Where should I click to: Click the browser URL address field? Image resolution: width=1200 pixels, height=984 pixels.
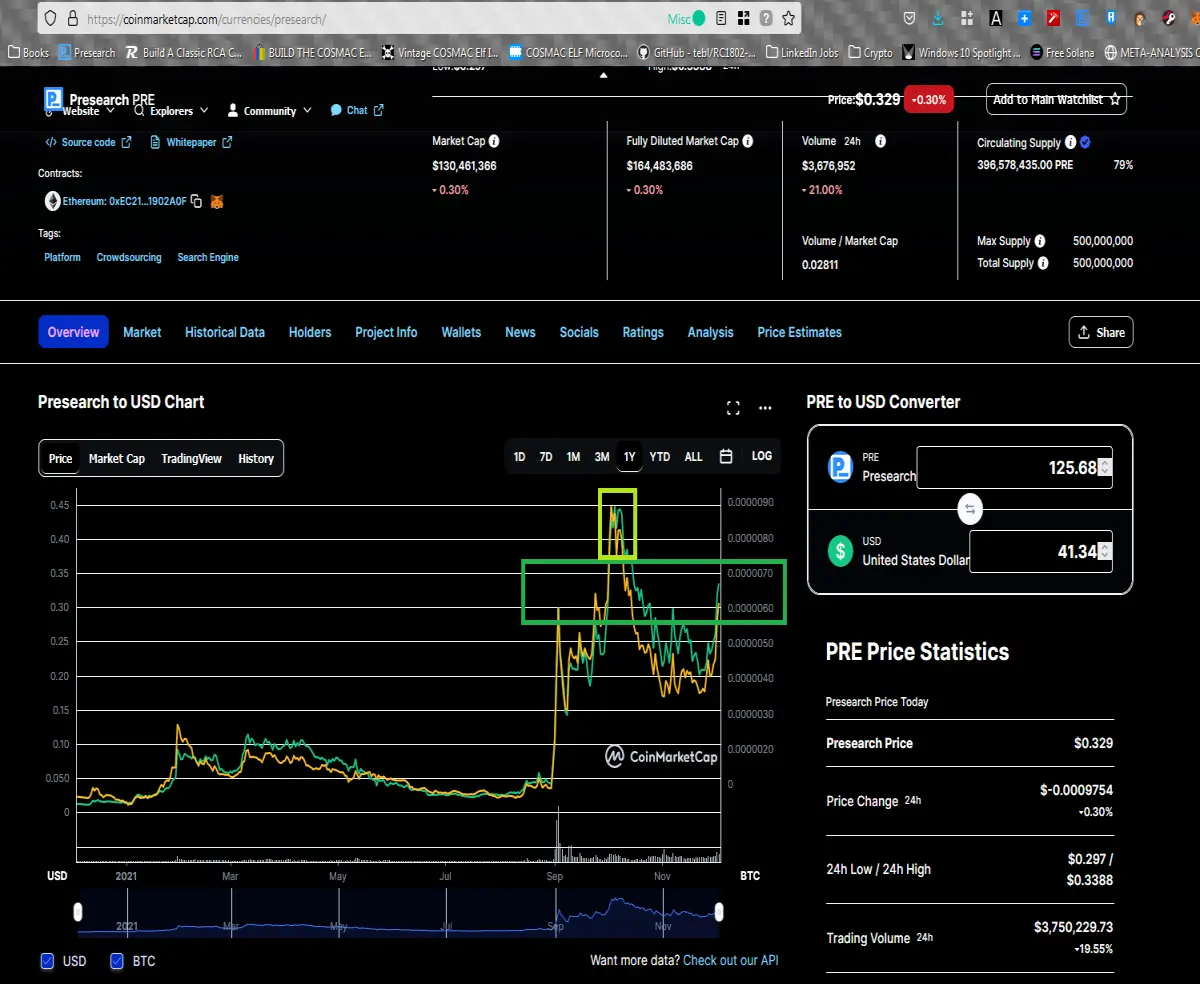(375, 18)
